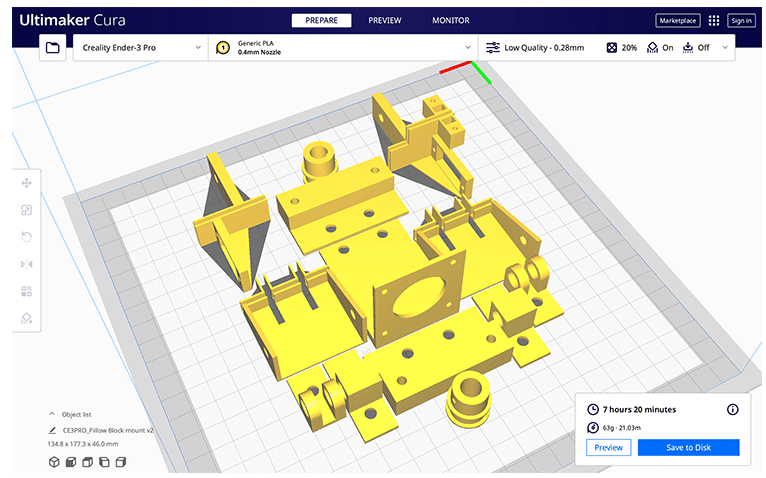Click the print time clock icon

[x=593, y=410]
